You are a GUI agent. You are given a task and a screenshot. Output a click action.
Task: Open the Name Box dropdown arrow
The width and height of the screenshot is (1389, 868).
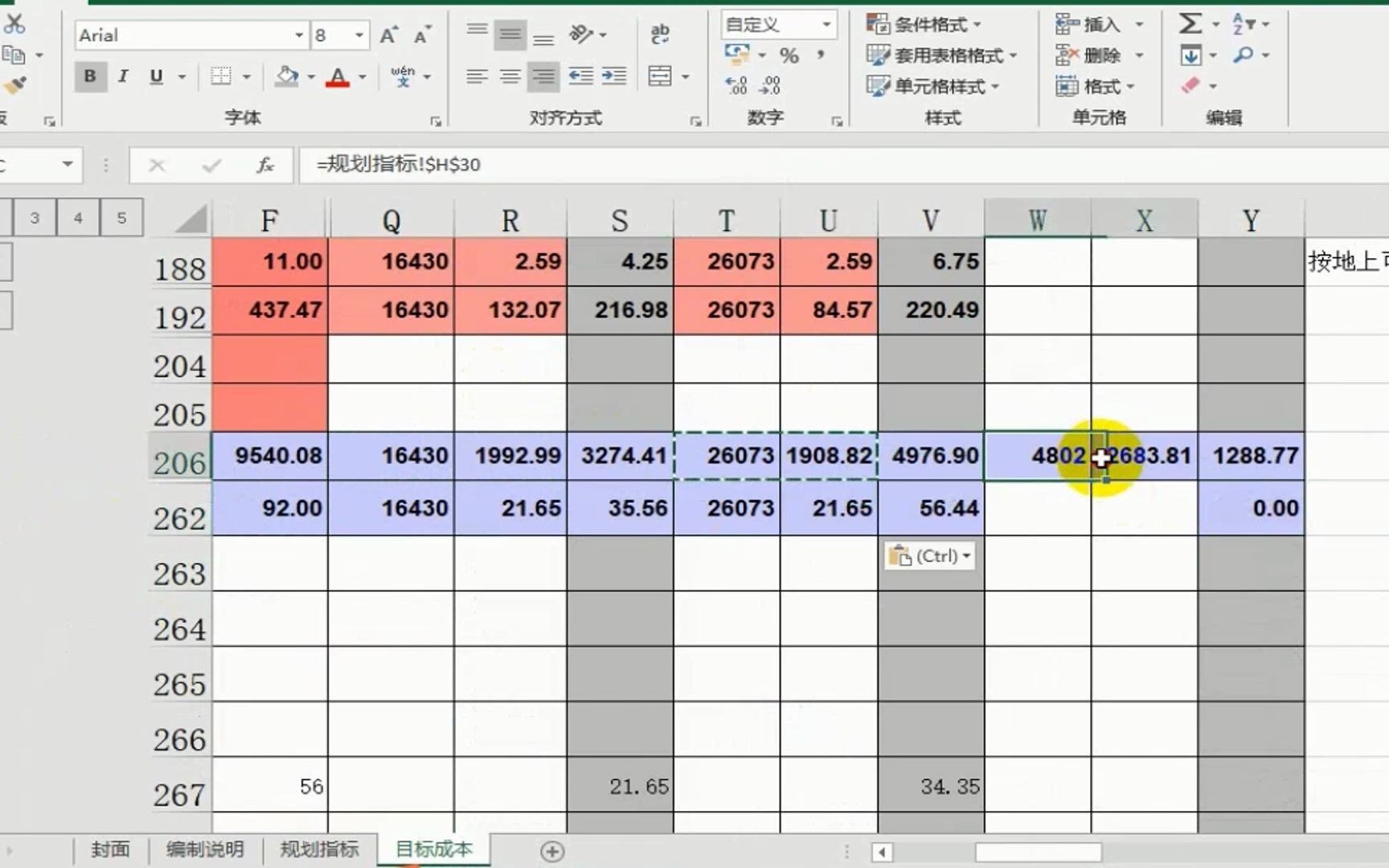tap(68, 165)
